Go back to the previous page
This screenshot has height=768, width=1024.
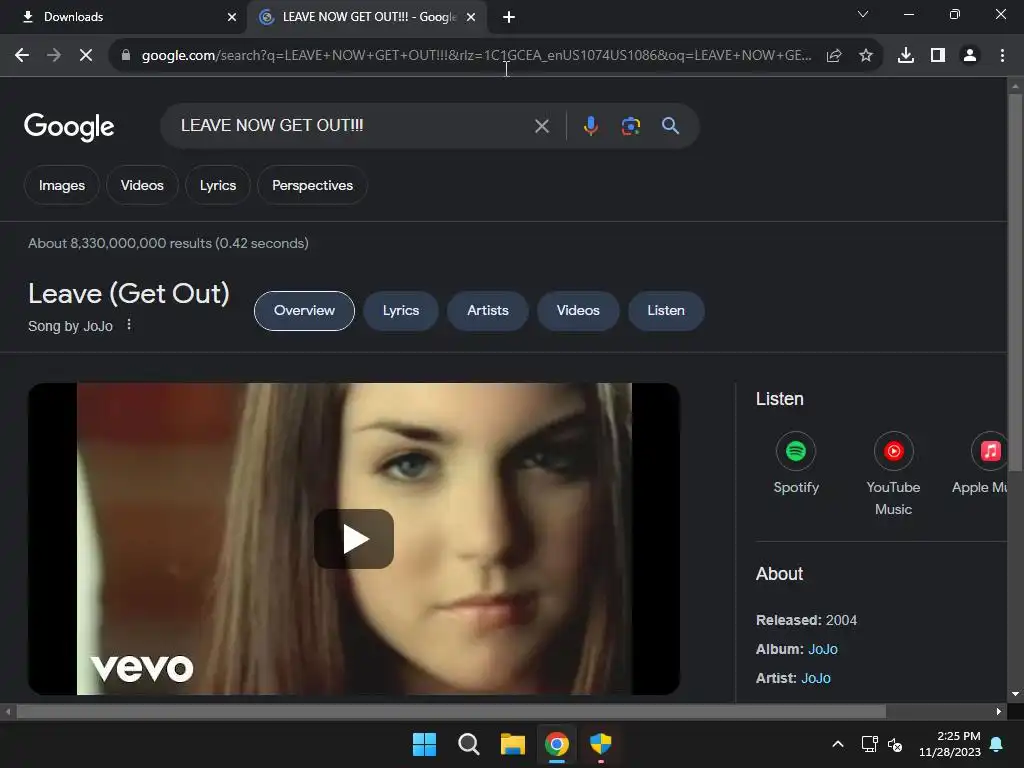[x=22, y=56]
